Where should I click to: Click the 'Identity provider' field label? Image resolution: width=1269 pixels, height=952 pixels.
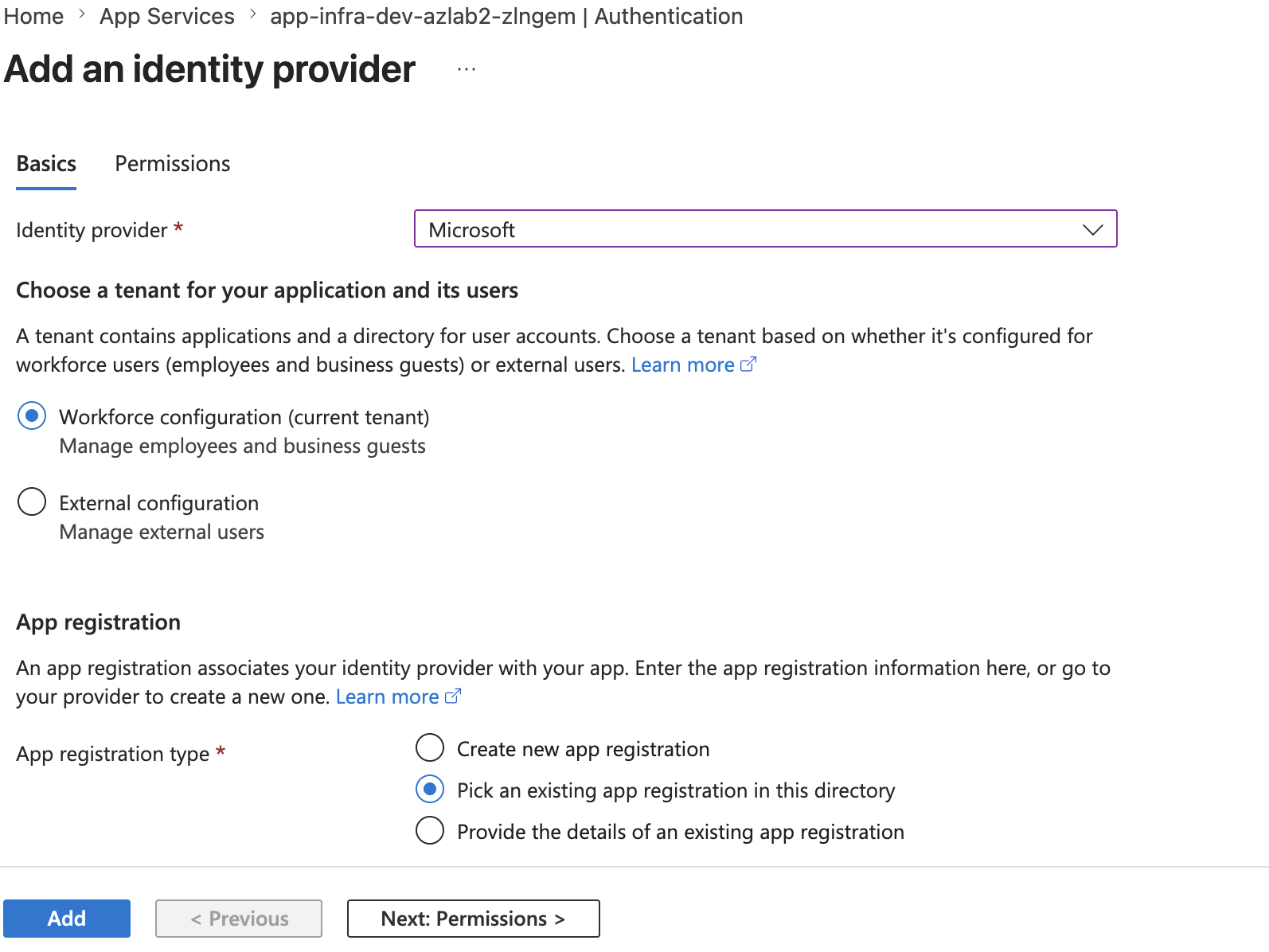click(92, 230)
